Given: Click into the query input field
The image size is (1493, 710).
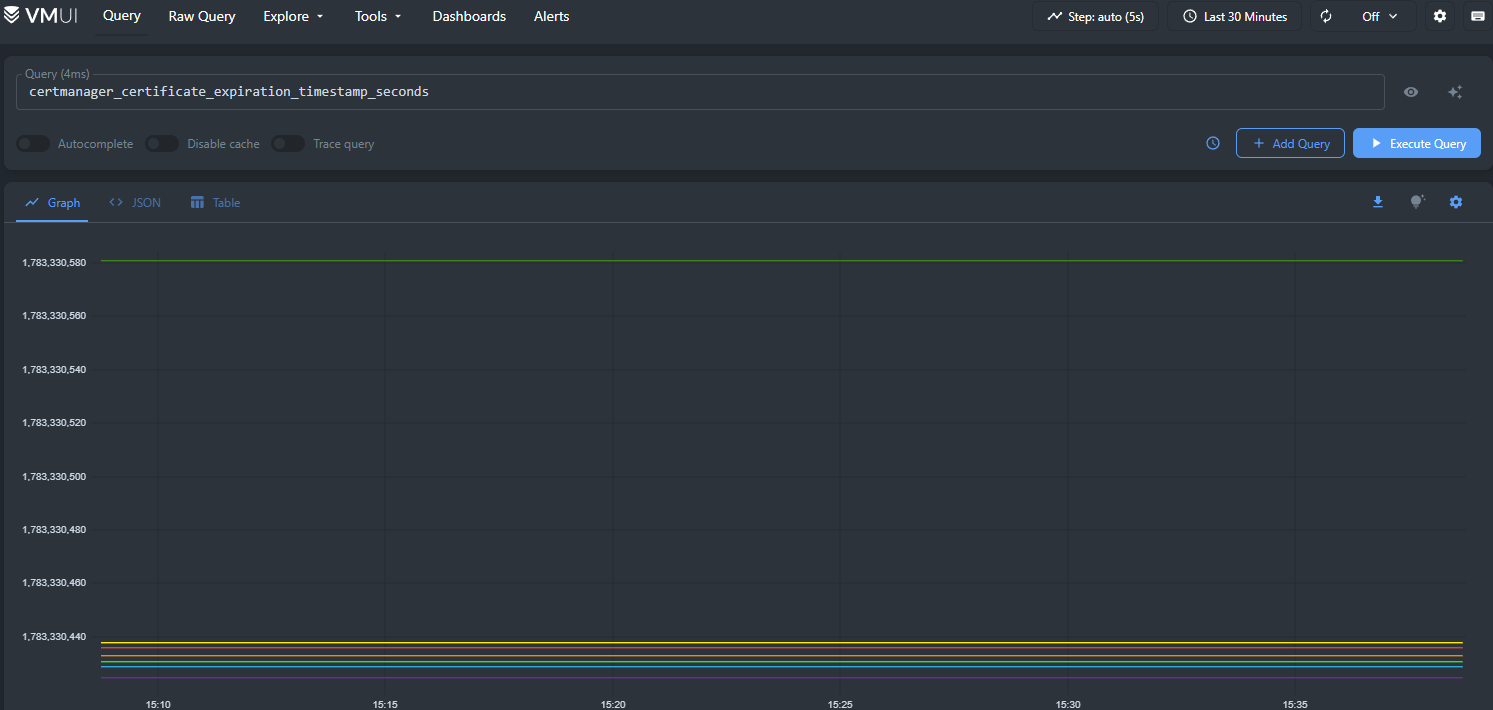Looking at the screenshot, I should pyautogui.click(x=700, y=91).
